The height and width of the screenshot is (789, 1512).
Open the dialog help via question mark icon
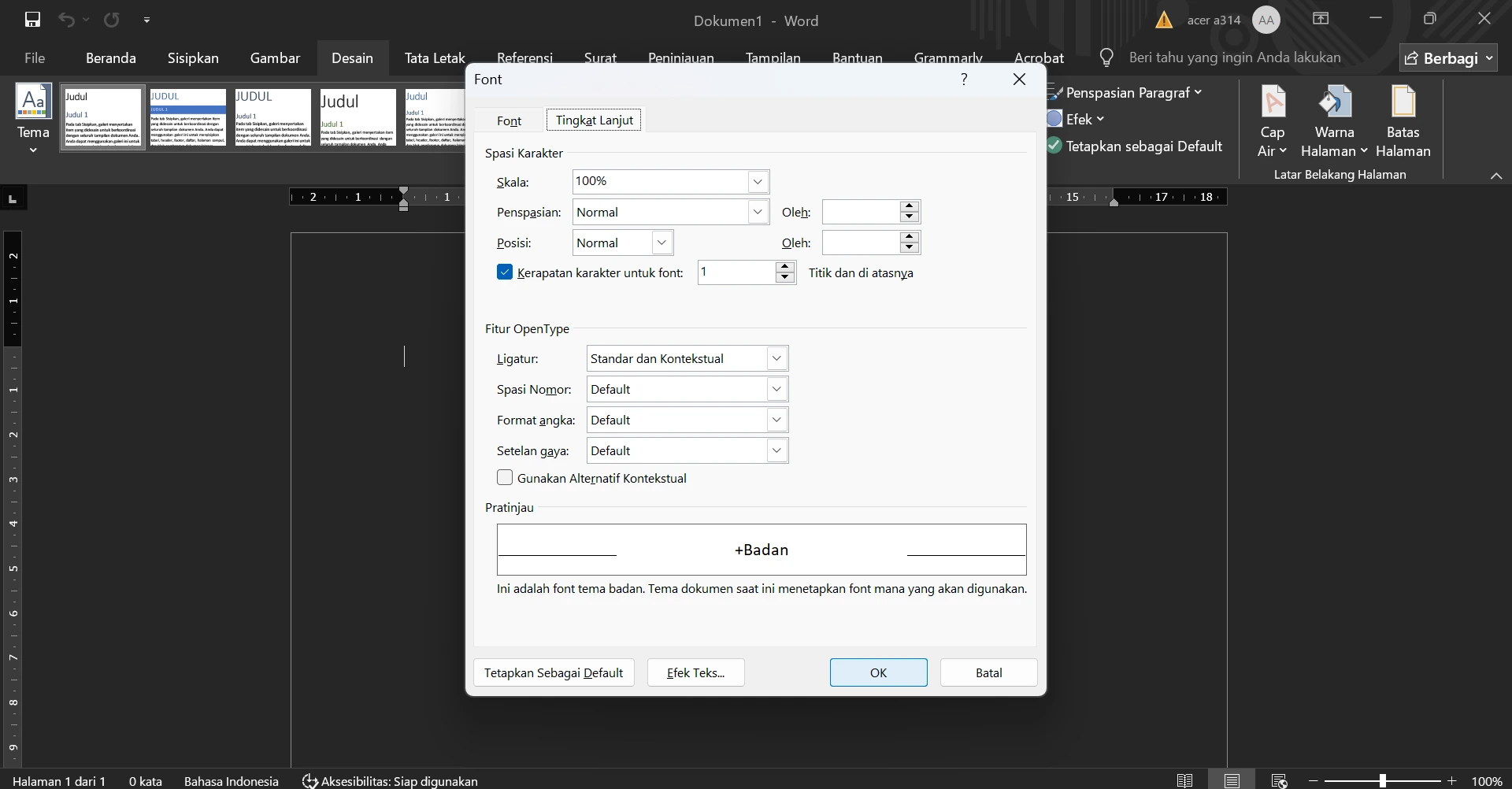tap(965, 79)
